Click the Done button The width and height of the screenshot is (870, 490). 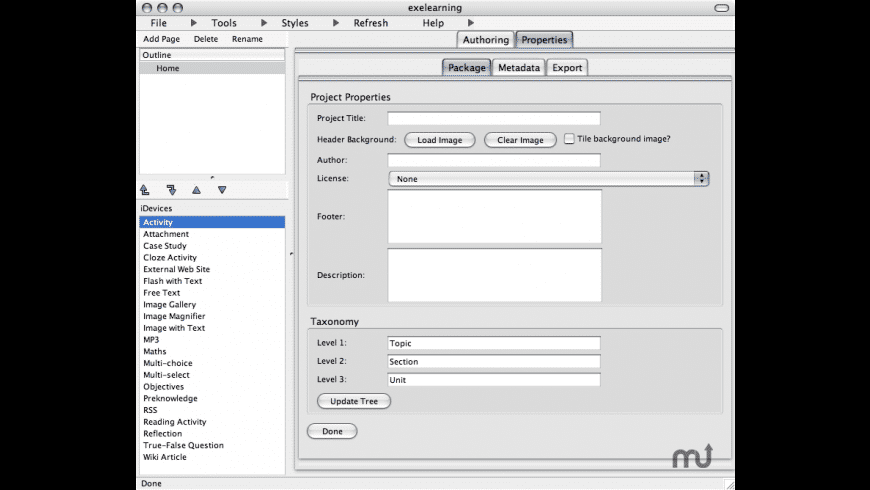coord(332,431)
